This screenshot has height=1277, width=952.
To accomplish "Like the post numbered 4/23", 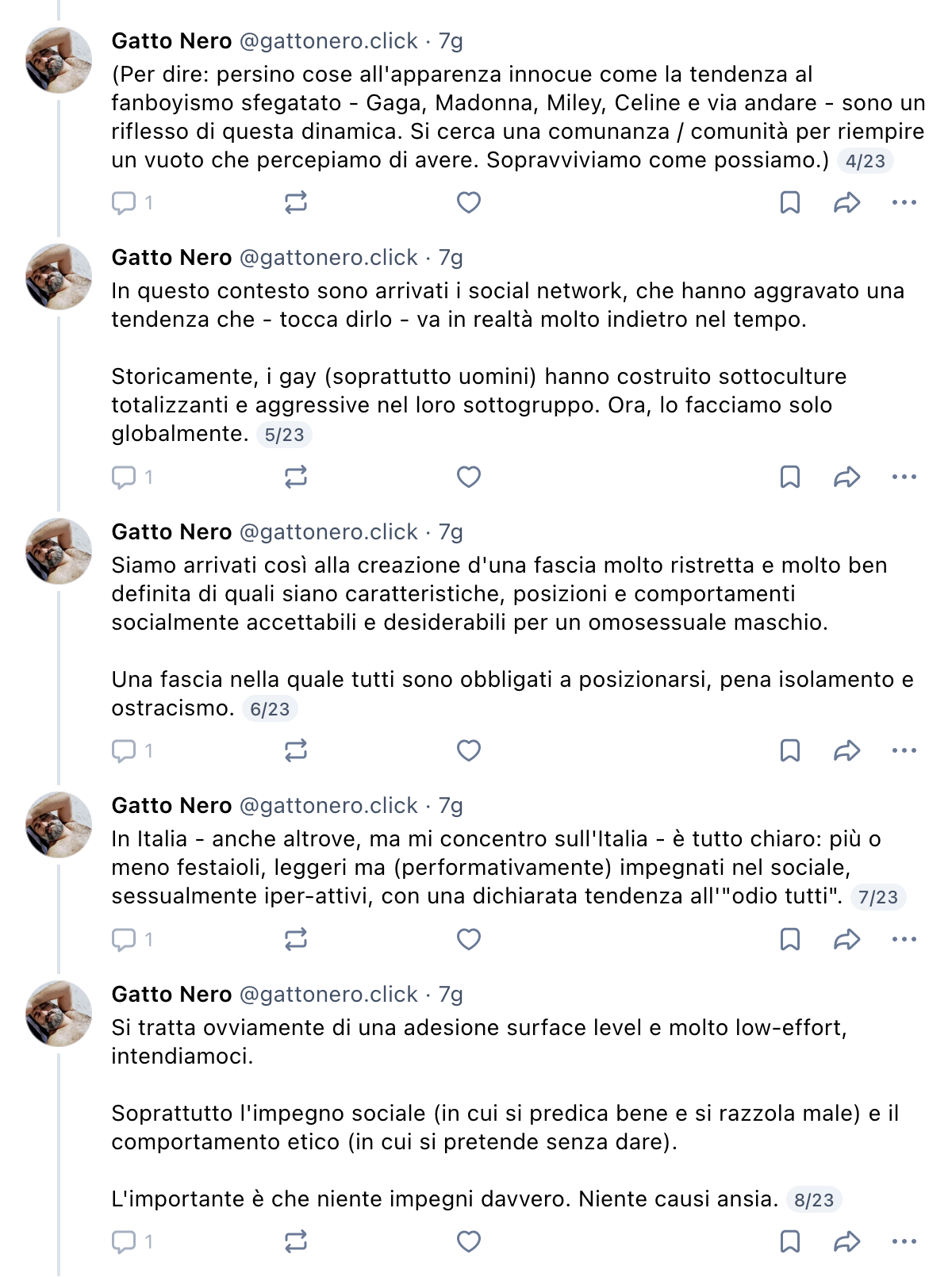I will [x=469, y=203].
